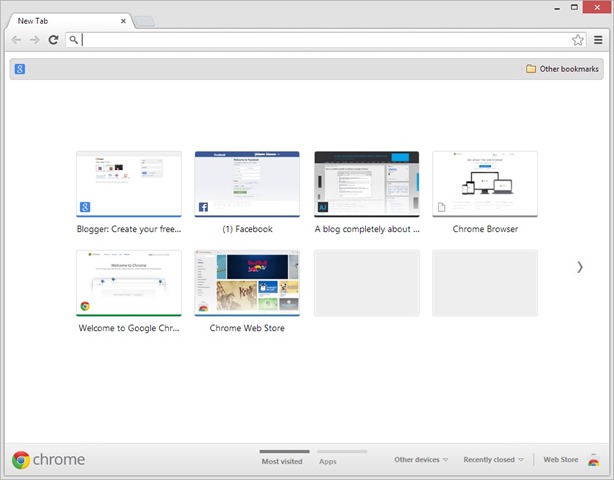Expand the Recently closed menu
This screenshot has height=480, width=614.
[x=493, y=460]
